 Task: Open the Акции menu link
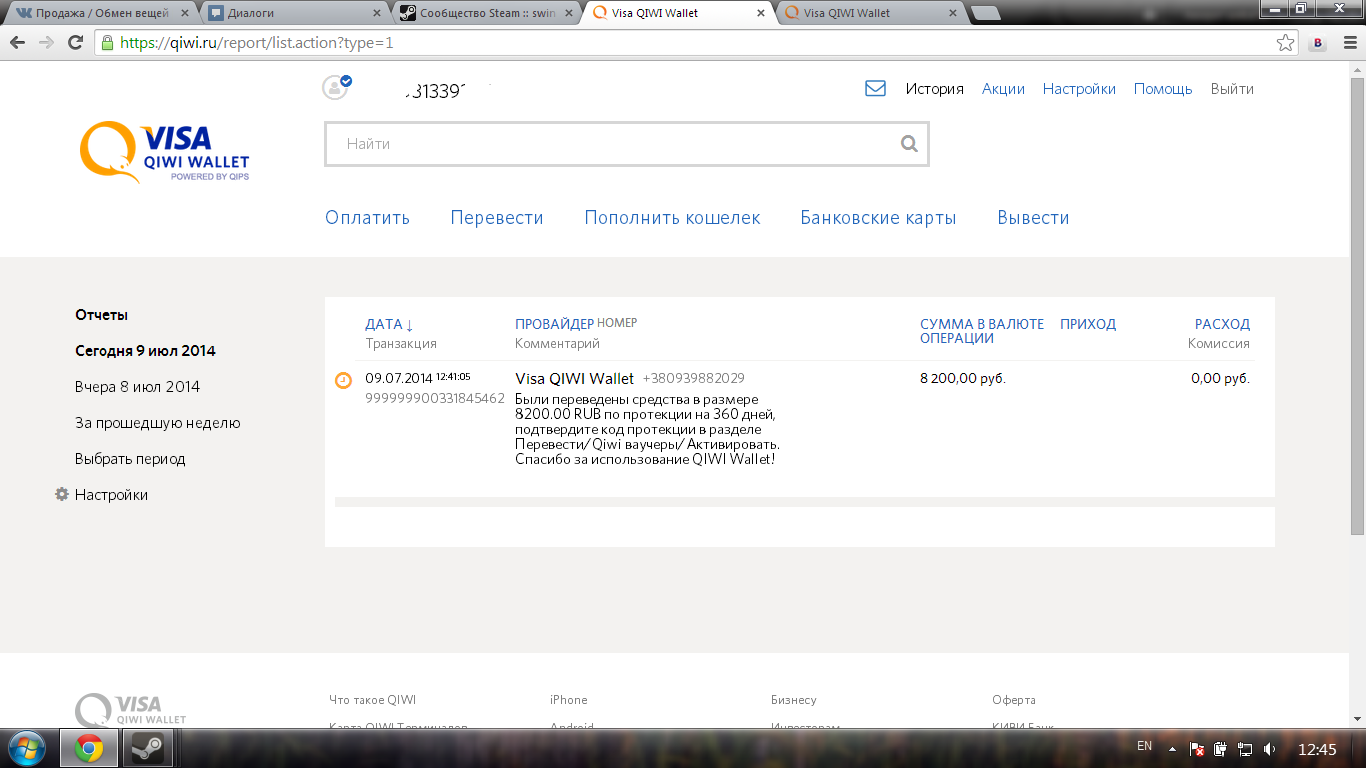point(1003,89)
